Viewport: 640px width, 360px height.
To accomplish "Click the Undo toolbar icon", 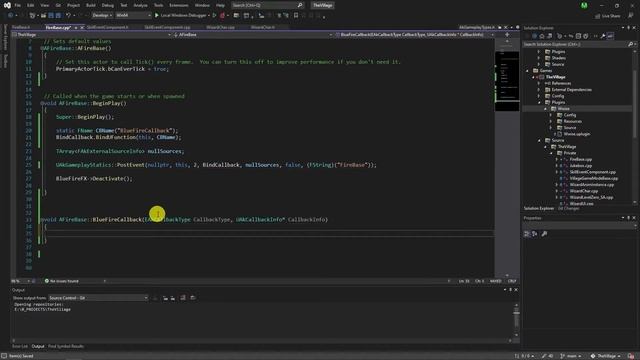I will click(68, 15).
